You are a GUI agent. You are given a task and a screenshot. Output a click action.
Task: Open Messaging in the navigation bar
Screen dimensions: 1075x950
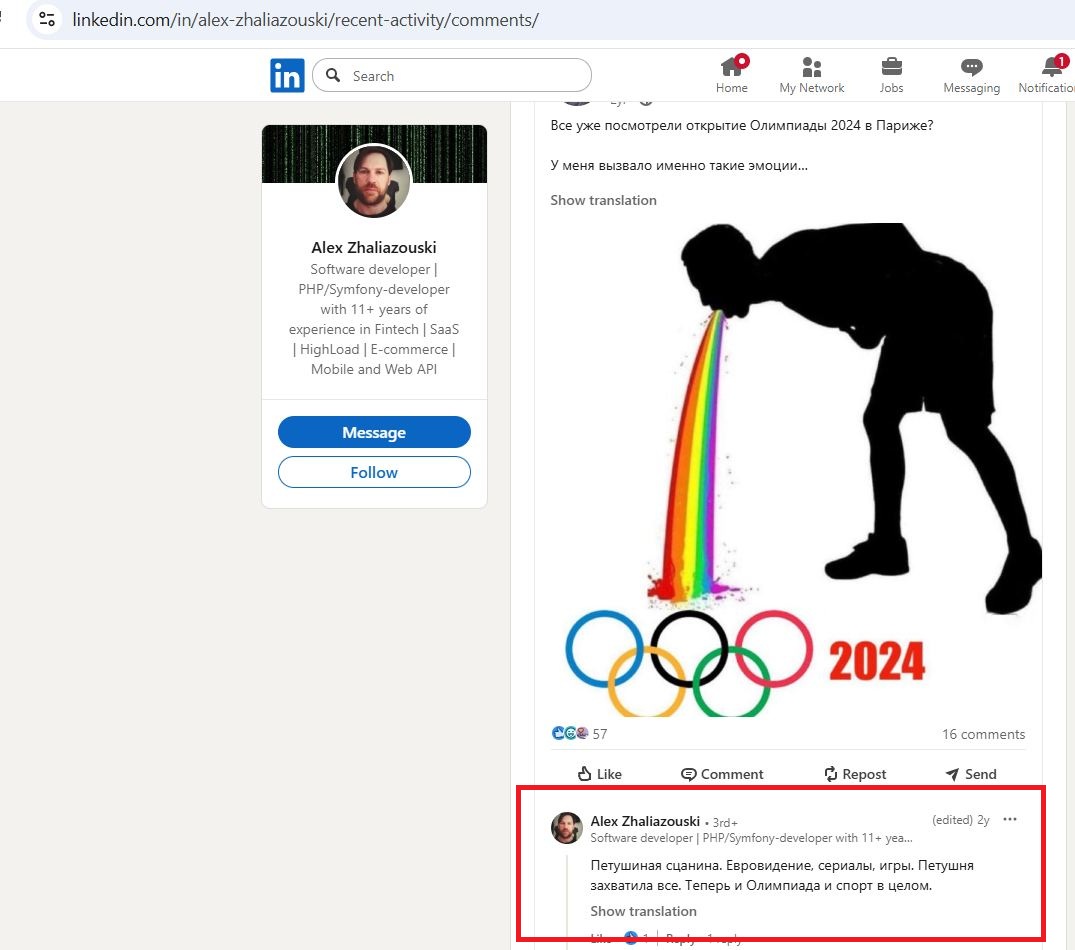pos(971,75)
